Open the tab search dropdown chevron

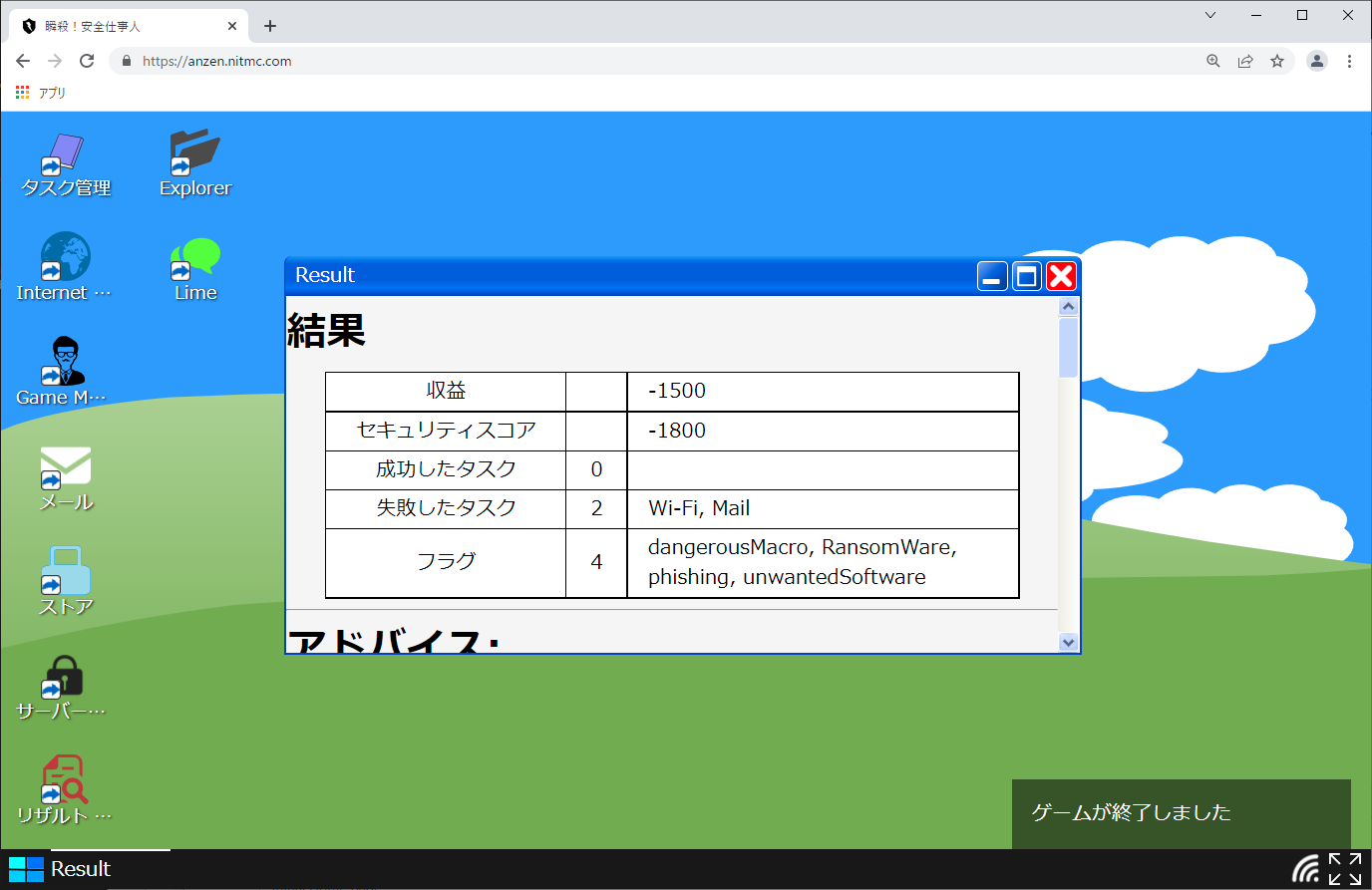tap(1210, 15)
